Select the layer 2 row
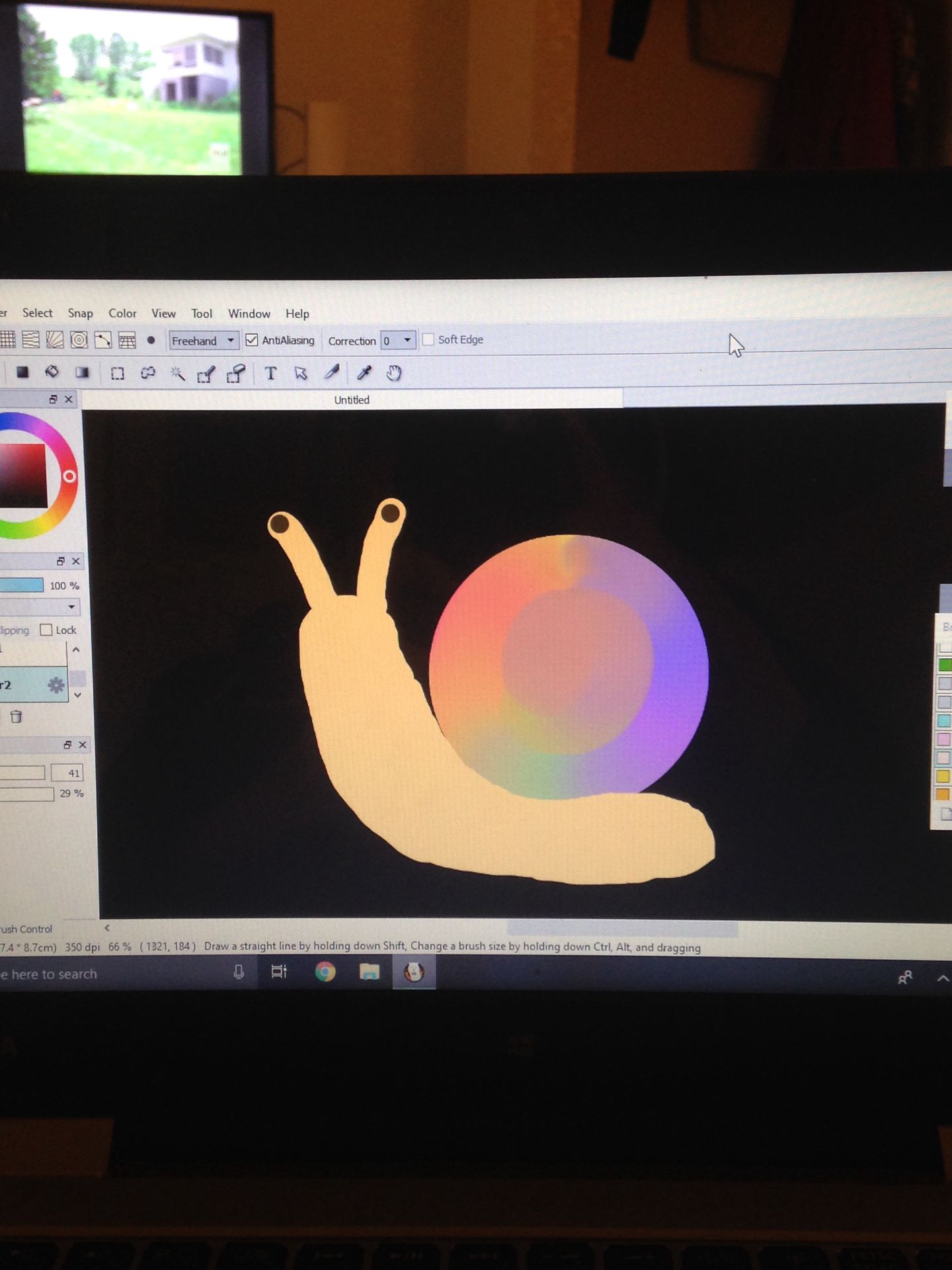Screen dimensions: 952x1270 [33, 685]
